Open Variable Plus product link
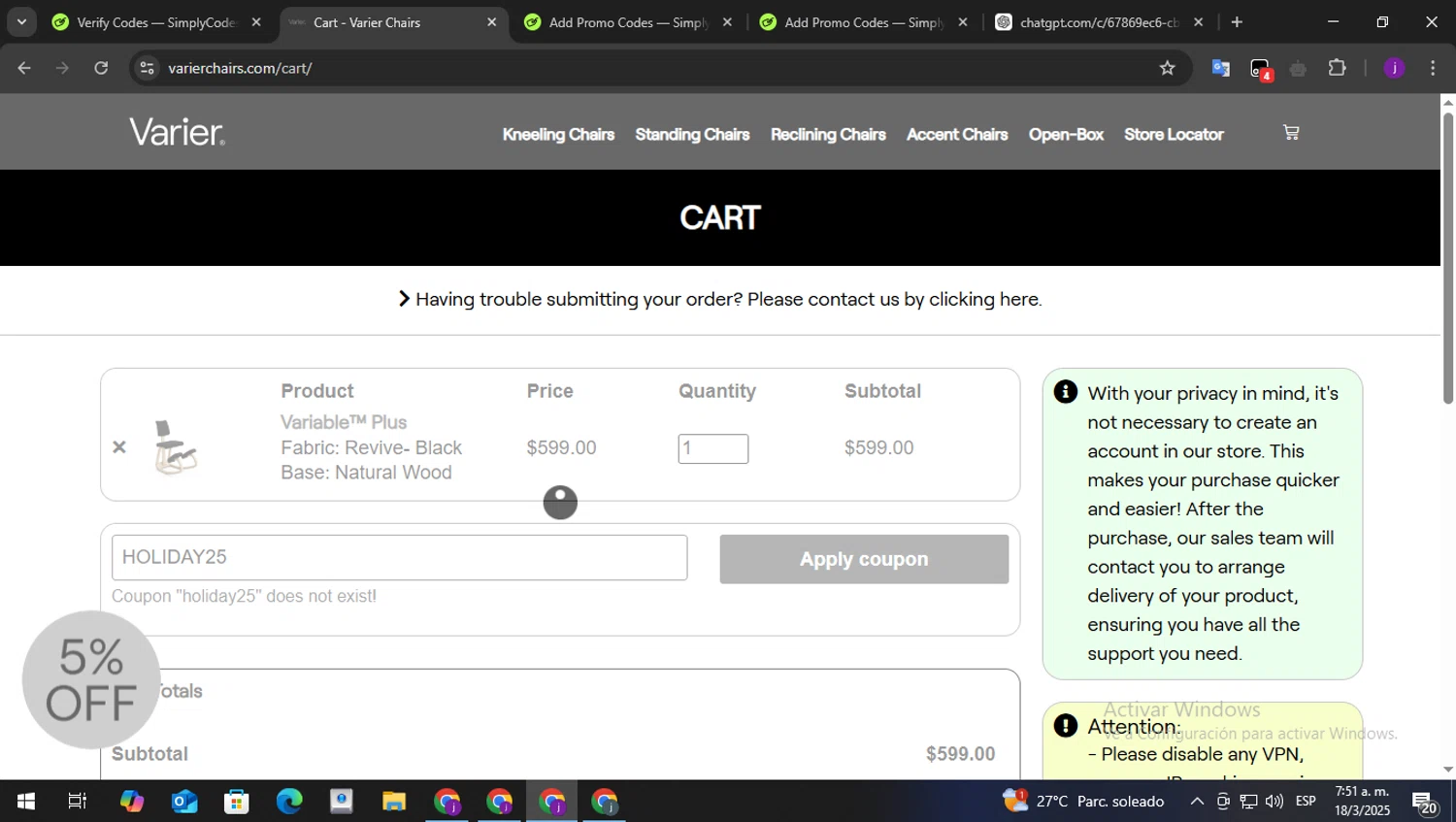This screenshot has width=1456, height=822. [344, 423]
